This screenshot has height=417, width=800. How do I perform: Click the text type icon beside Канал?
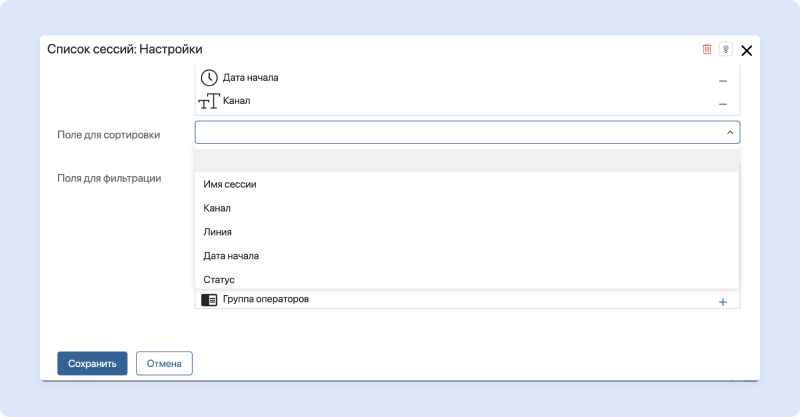[x=209, y=101]
